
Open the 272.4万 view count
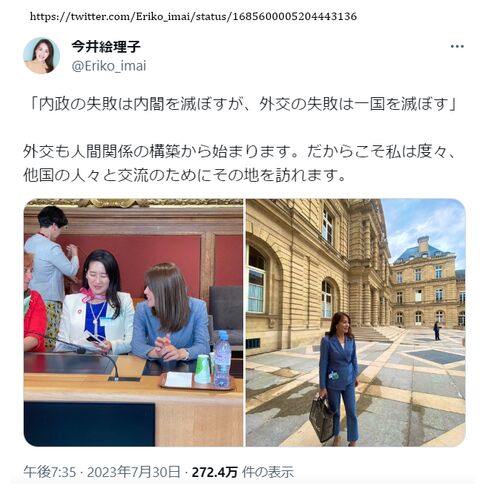215,472
